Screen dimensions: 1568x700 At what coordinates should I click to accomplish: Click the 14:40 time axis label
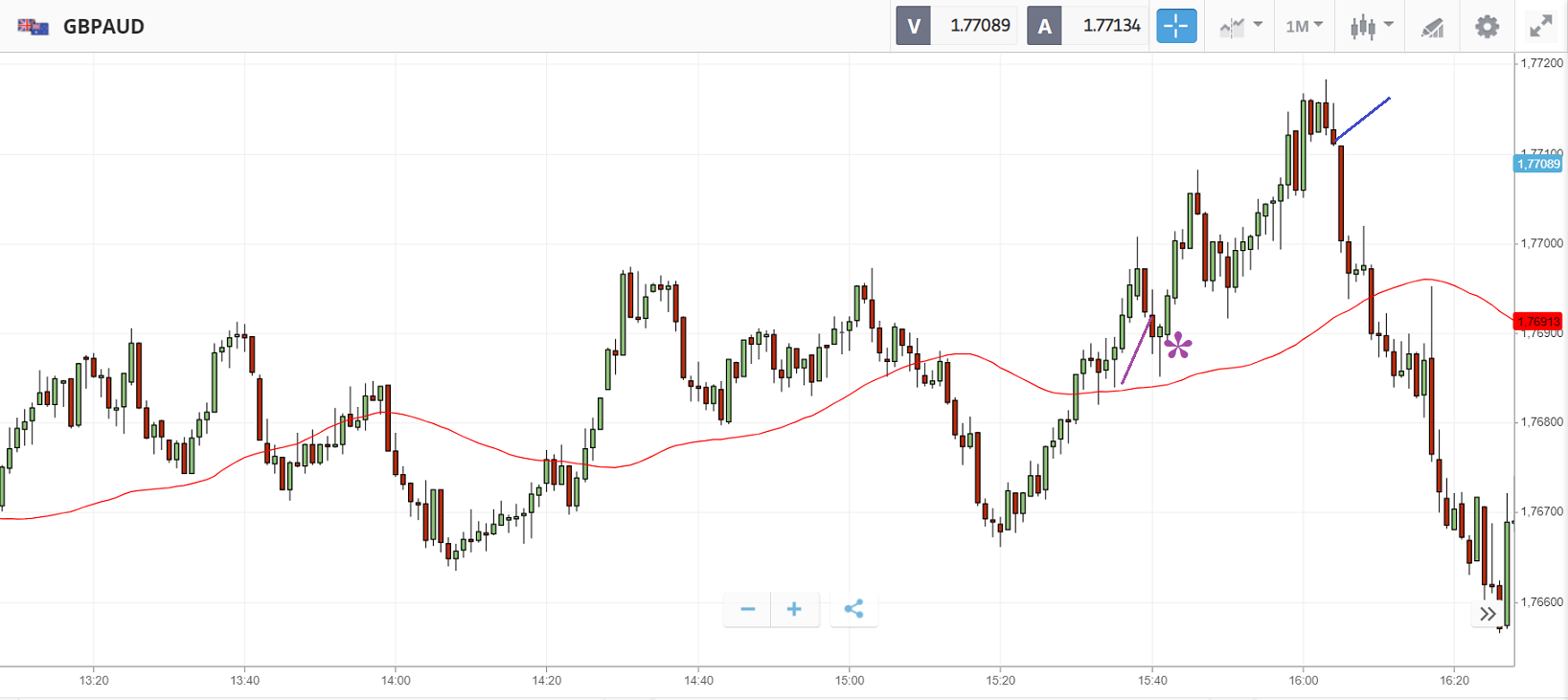click(x=699, y=681)
